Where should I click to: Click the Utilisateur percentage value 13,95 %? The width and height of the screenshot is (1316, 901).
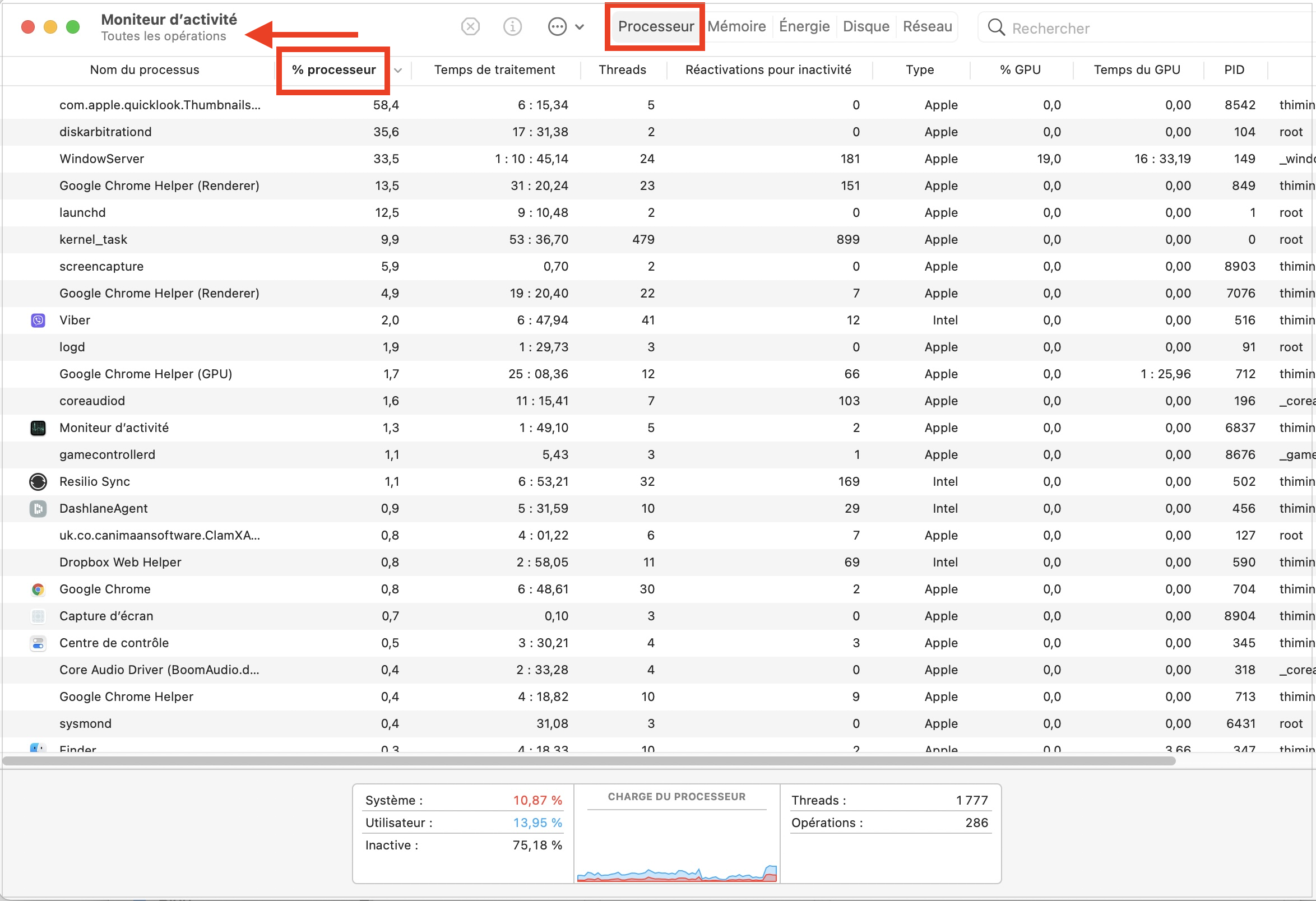click(x=537, y=823)
